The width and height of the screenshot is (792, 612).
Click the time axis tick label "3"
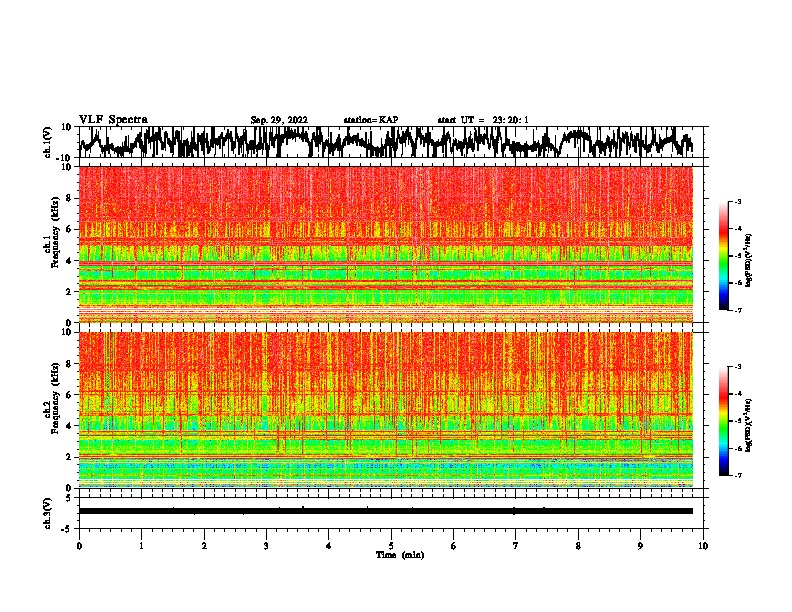click(x=266, y=546)
